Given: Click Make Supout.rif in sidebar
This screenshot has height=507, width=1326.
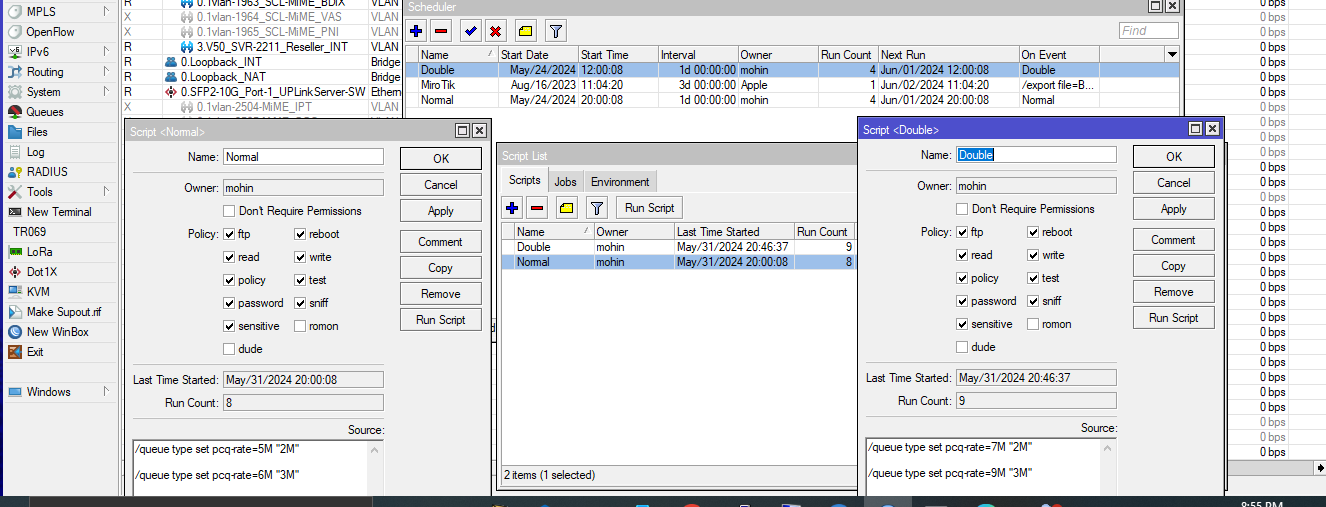Looking at the screenshot, I should coord(64,312).
